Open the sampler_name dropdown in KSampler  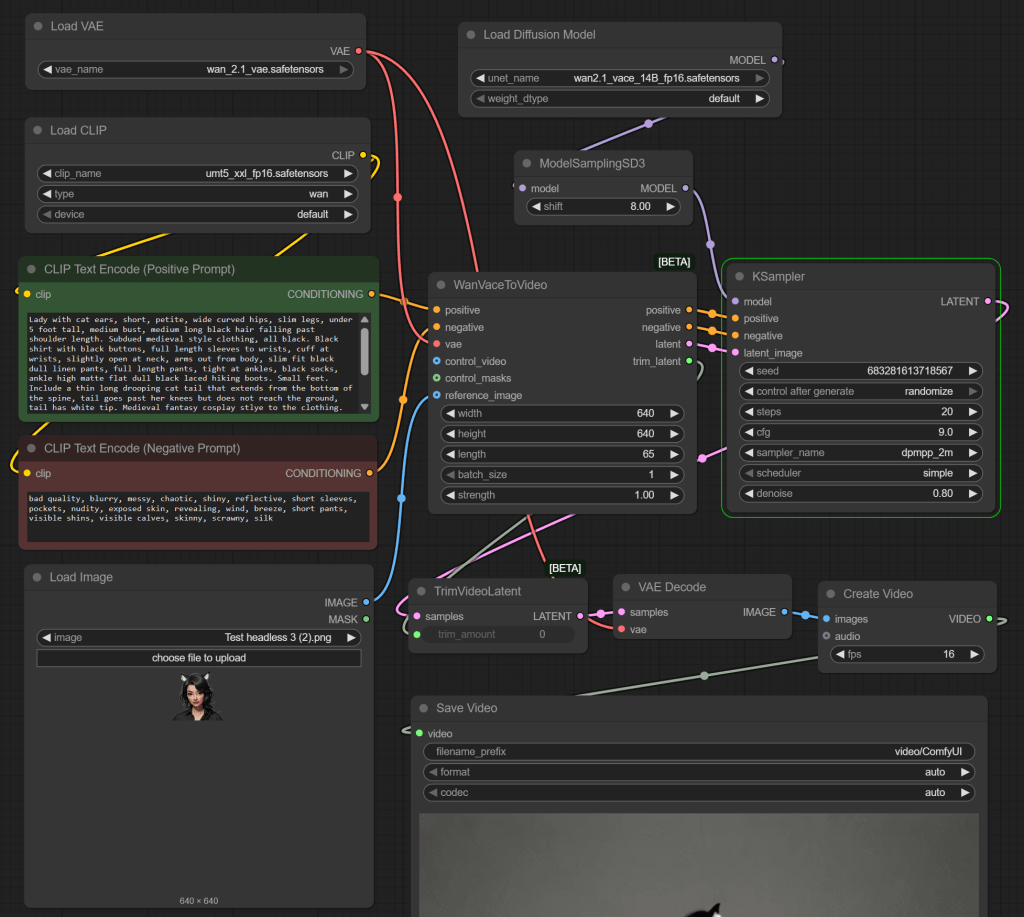[x=861, y=453]
